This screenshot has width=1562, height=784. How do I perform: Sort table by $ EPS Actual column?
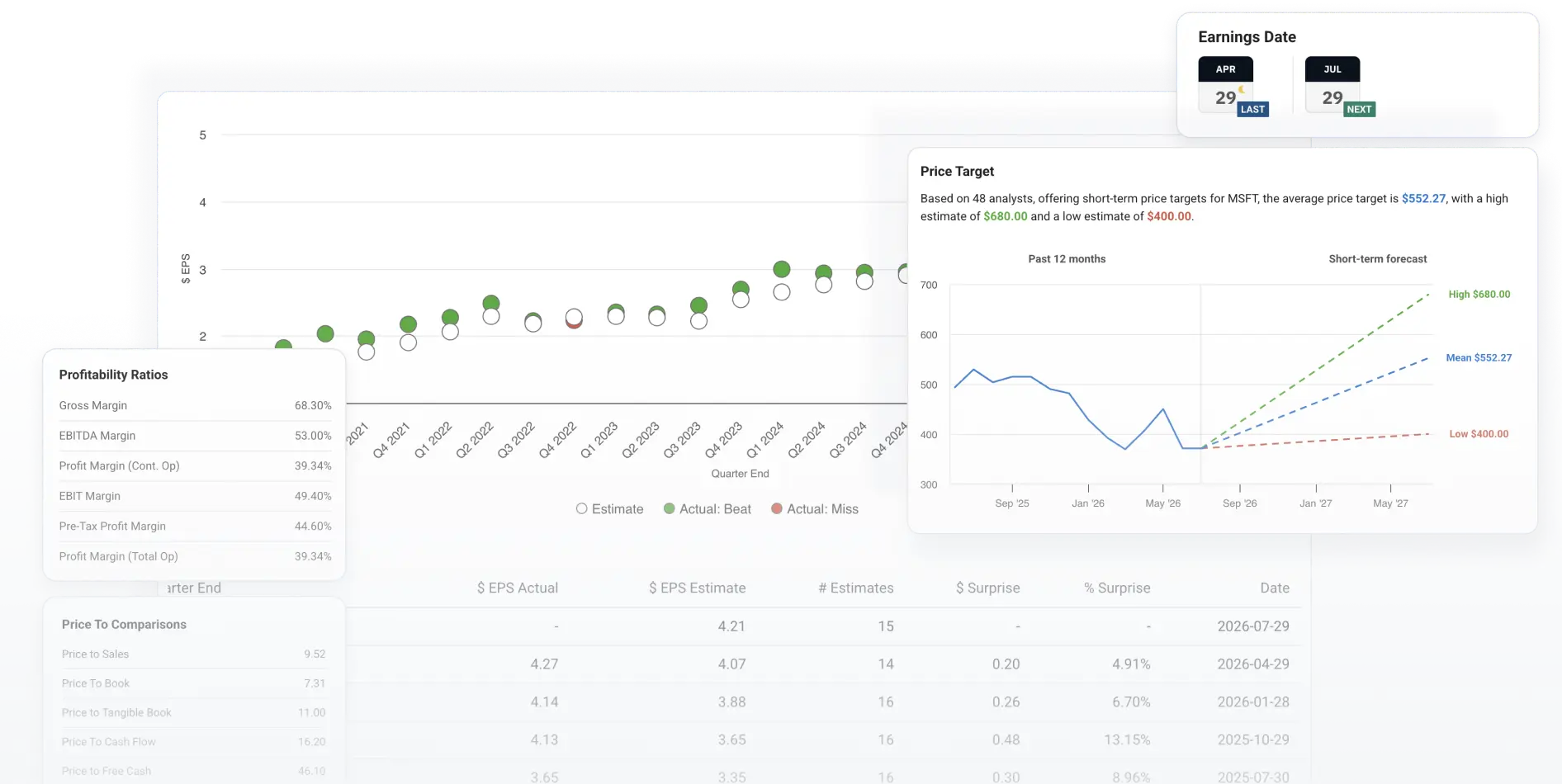518,588
